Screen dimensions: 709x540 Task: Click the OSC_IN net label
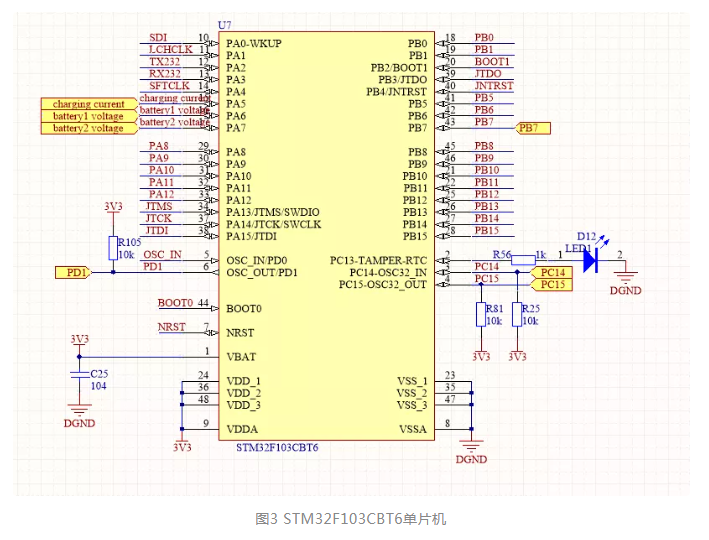point(162,255)
